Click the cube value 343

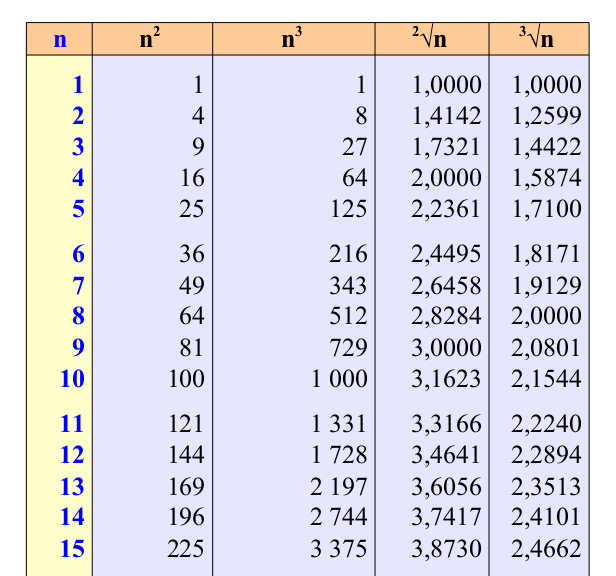click(x=348, y=285)
